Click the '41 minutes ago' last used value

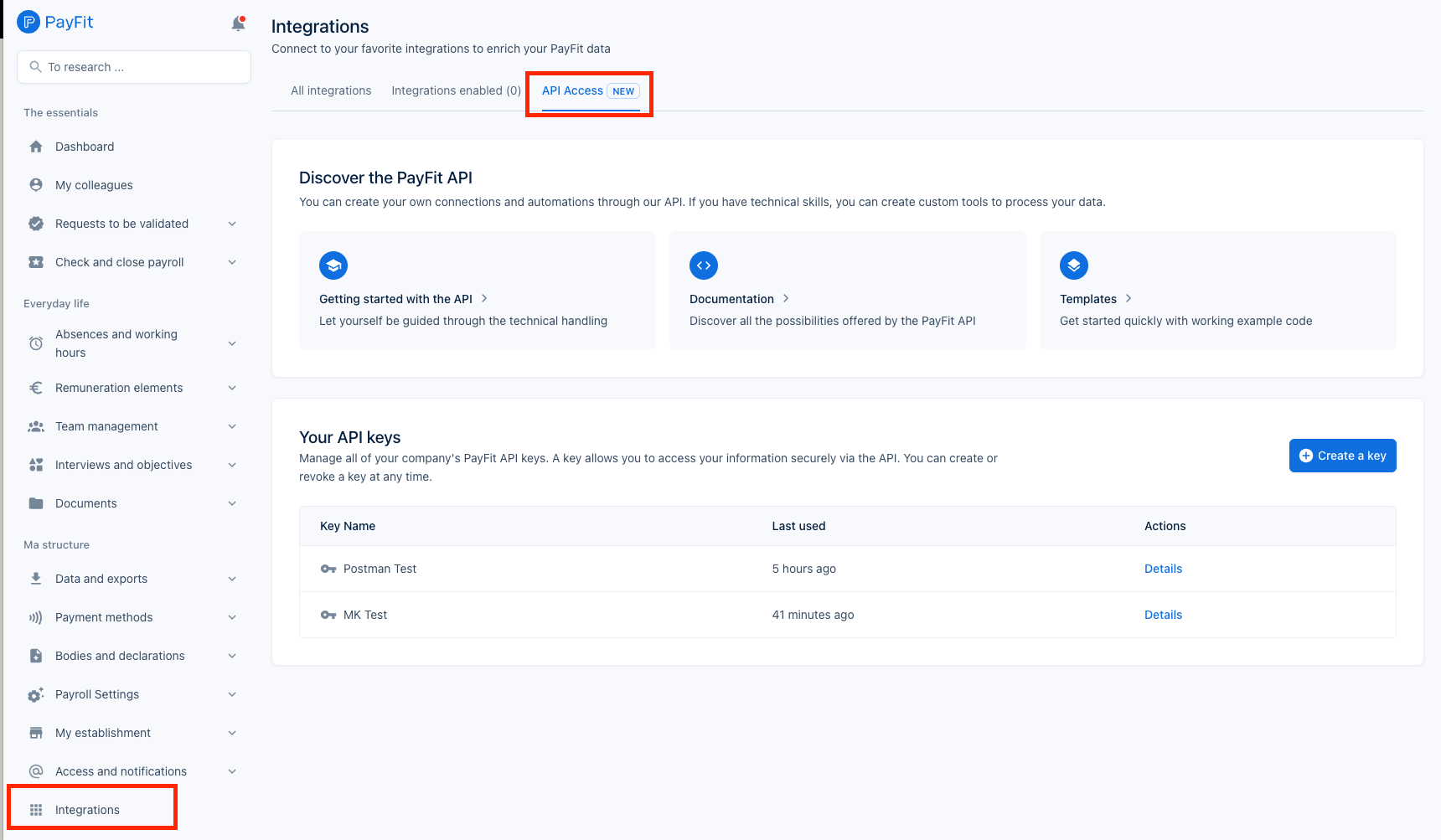pyautogui.click(x=813, y=615)
